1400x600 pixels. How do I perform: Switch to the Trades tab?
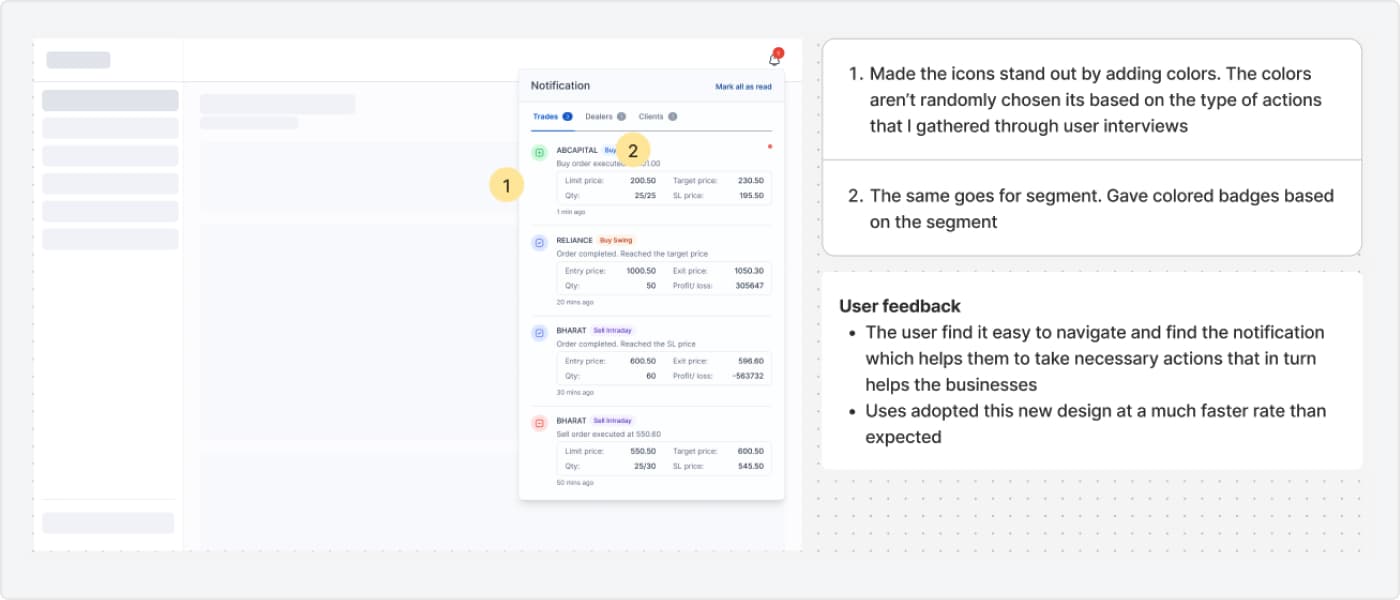point(552,117)
